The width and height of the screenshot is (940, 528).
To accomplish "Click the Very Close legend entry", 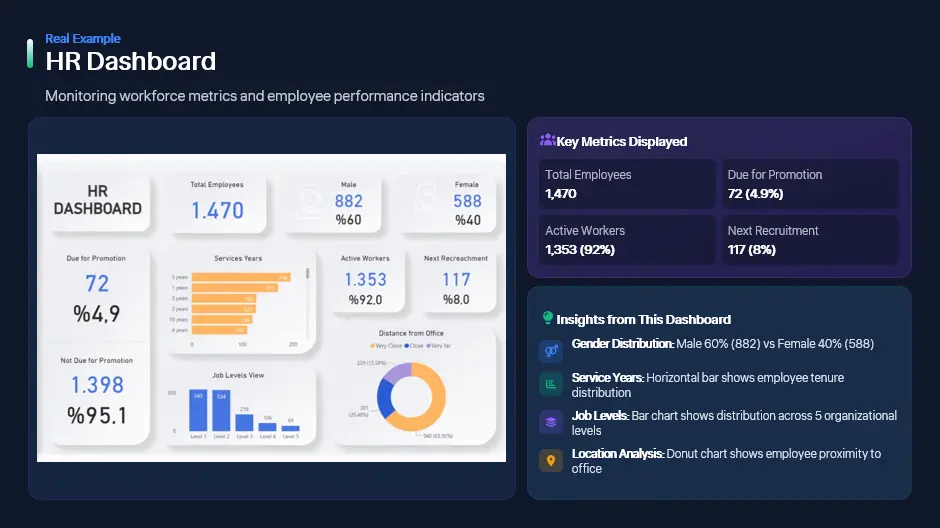I will pos(386,346).
